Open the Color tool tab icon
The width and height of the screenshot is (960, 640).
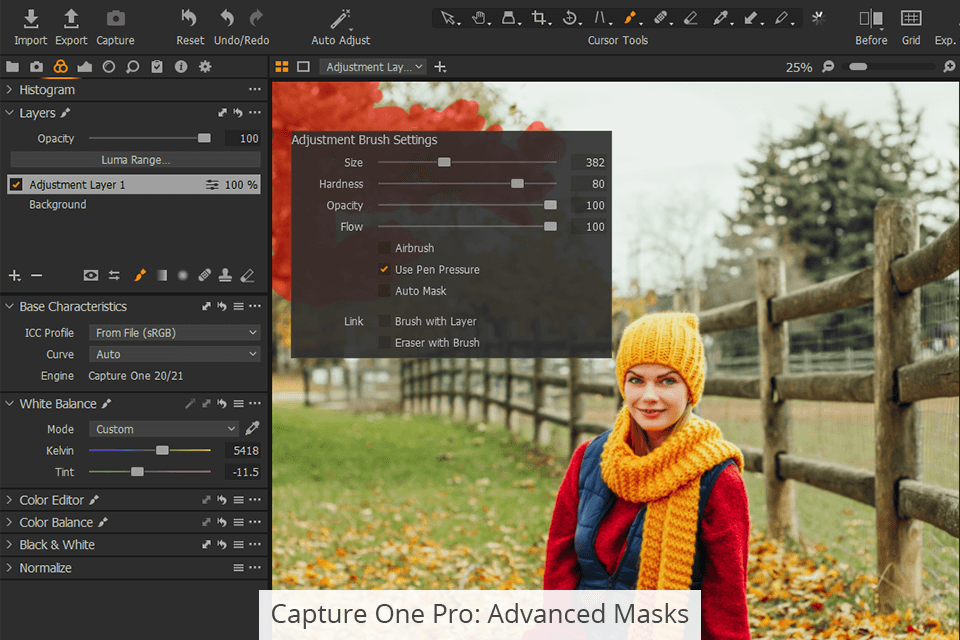click(x=60, y=67)
